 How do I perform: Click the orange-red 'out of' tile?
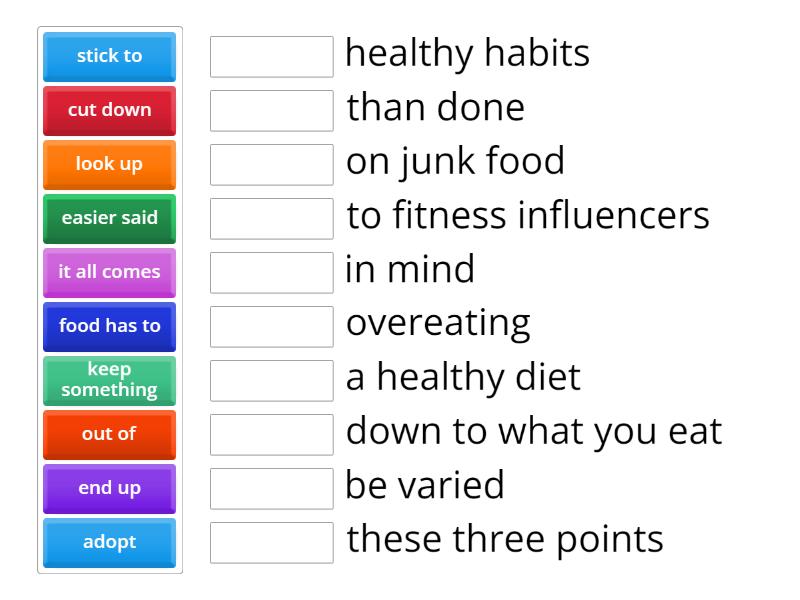pyautogui.click(x=109, y=434)
